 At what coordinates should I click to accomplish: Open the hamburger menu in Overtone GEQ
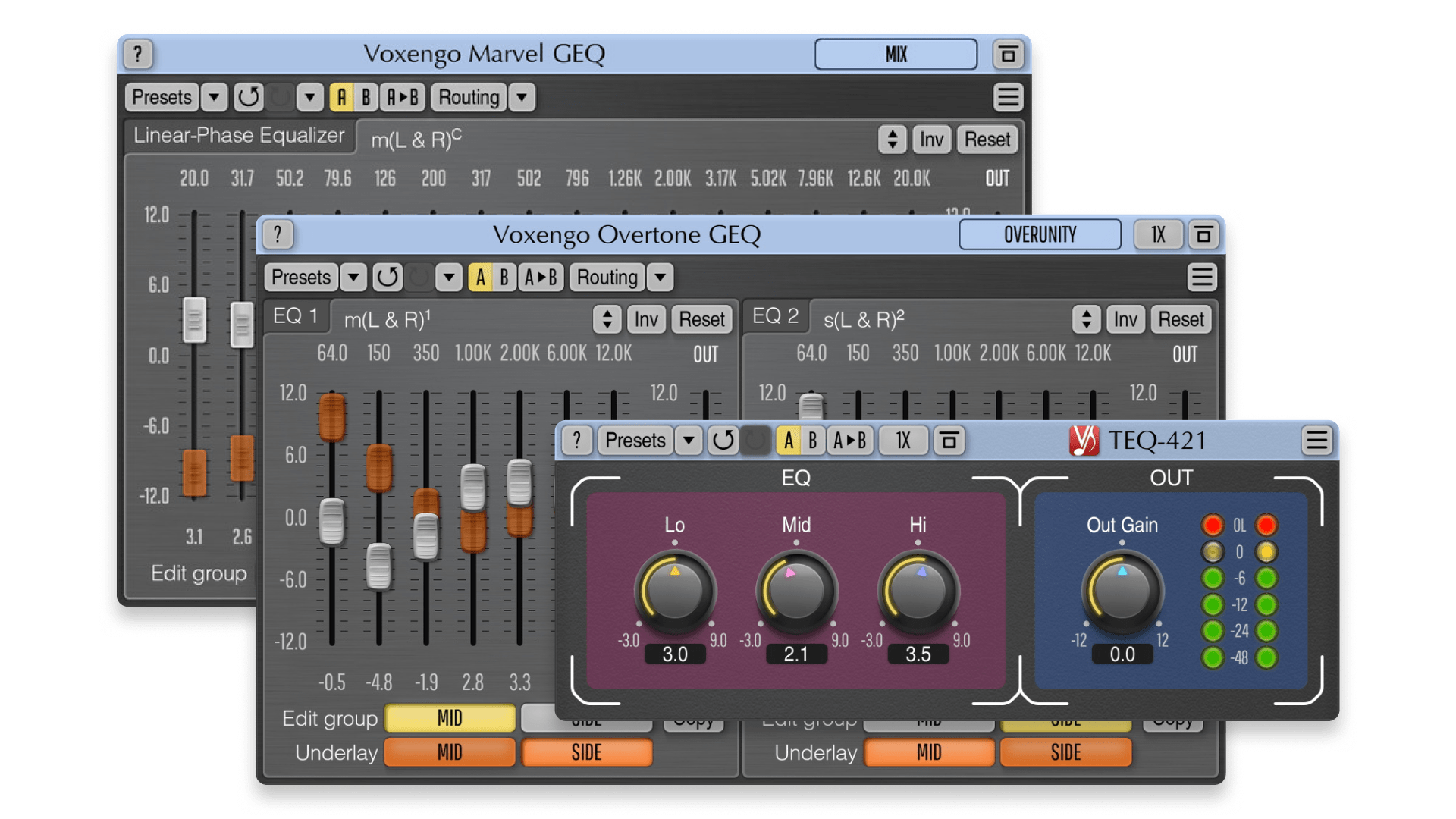1202,278
